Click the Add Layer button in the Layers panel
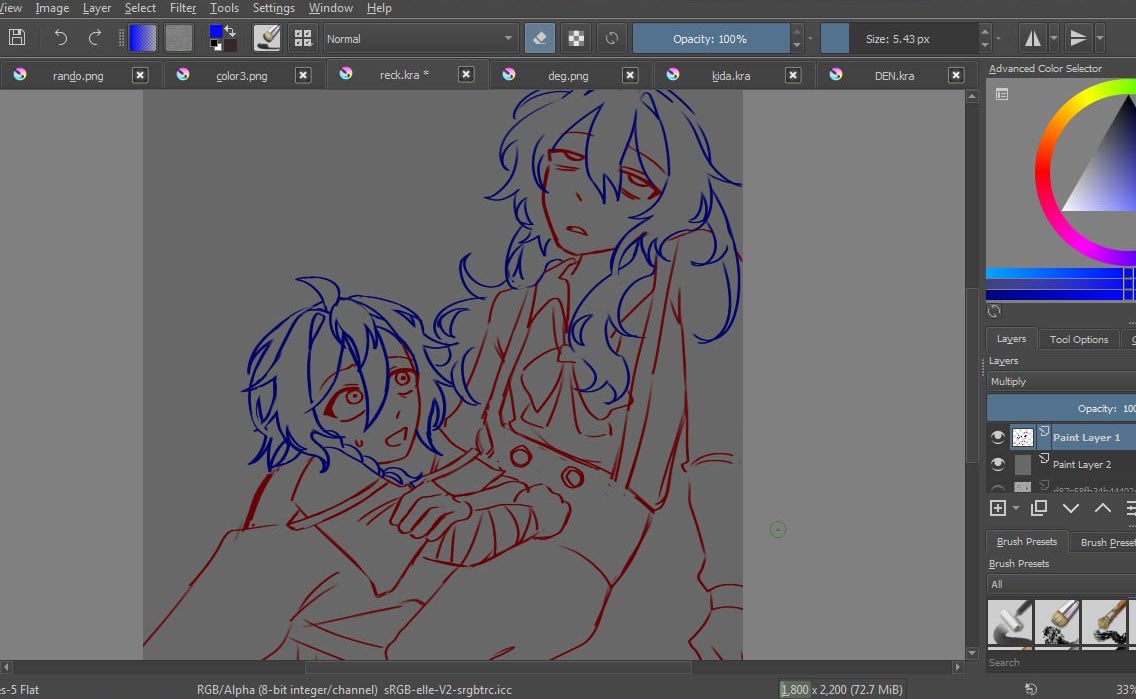Viewport: 1136px width, 699px height. (997, 508)
